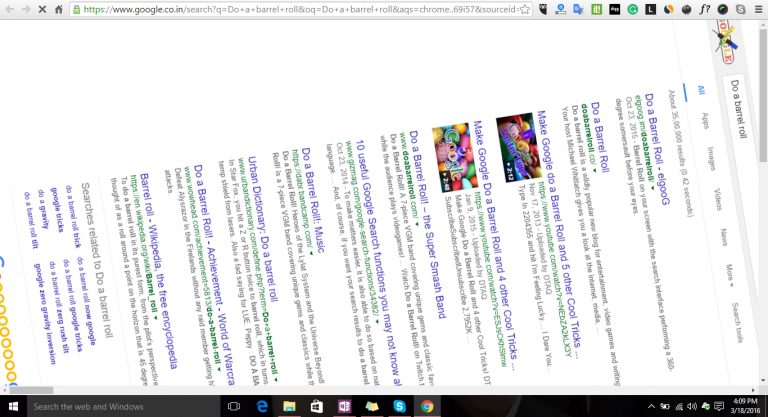This screenshot has width=768, height=417.
Task: Select the Apps search tab
Action: point(705,121)
